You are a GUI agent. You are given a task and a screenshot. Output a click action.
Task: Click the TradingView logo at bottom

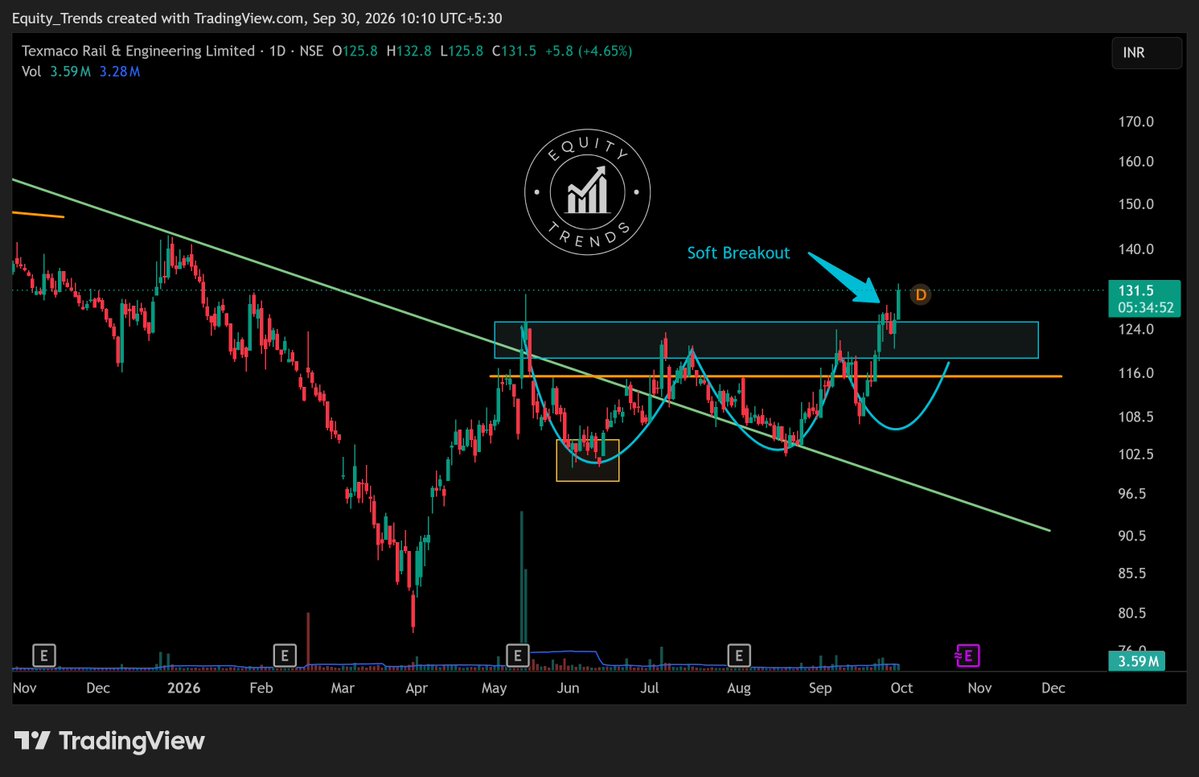pyautogui.click(x=109, y=741)
